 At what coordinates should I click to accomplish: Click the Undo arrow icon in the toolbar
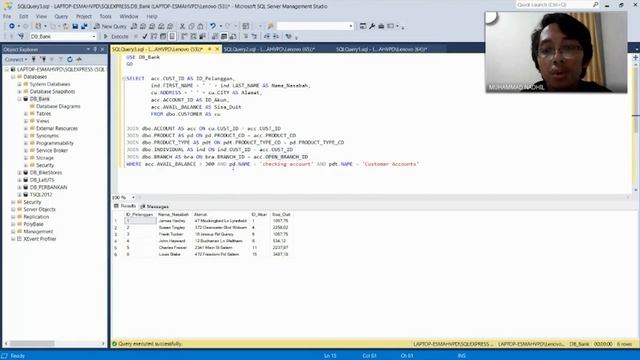pyautogui.click(x=213, y=26)
